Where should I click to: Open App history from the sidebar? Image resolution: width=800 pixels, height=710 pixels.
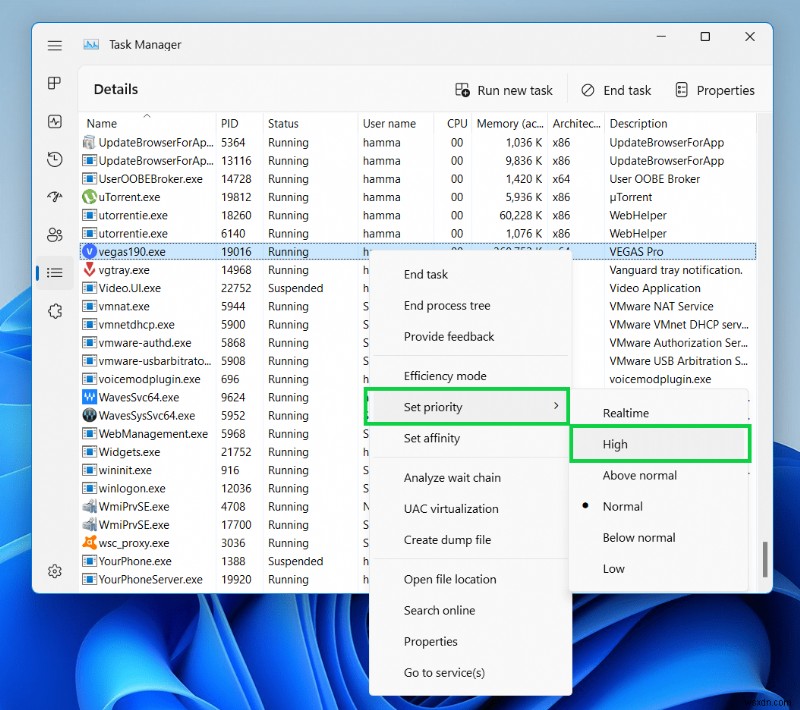click(x=55, y=159)
